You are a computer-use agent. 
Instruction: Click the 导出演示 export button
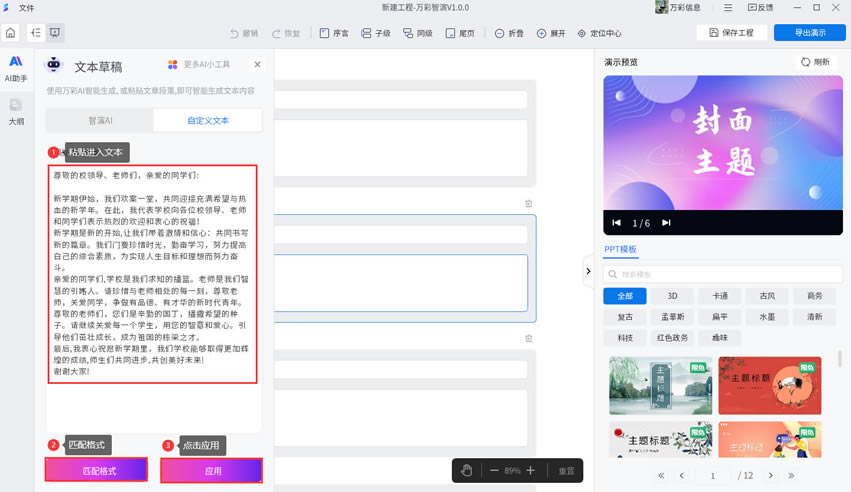(x=809, y=33)
